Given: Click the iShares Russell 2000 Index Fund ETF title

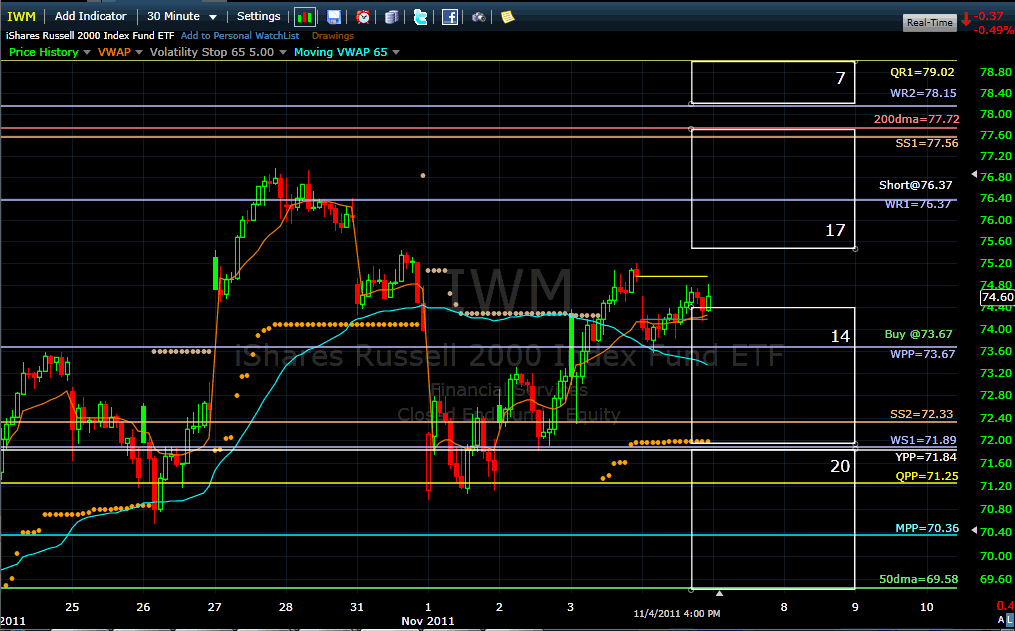Looking at the screenshot, I should click(x=90, y=36).
